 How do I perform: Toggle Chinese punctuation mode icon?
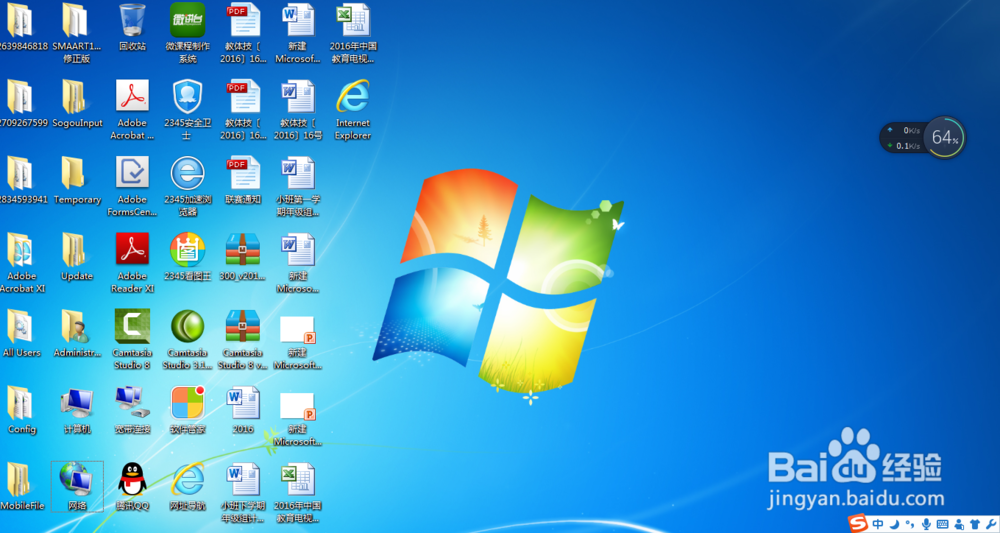click(x=909, y=524)
